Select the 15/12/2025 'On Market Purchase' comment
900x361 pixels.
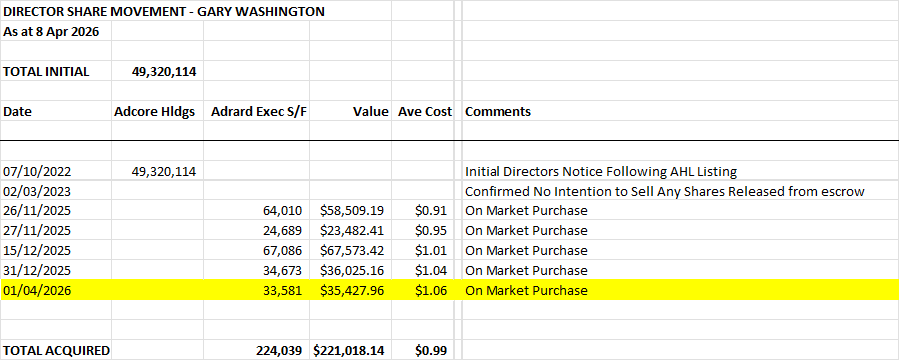526,251
